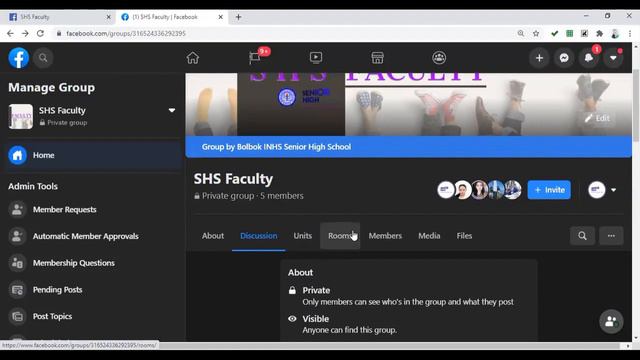
Task: Open the Messenger icon
Action: click(x=564, y=58)
